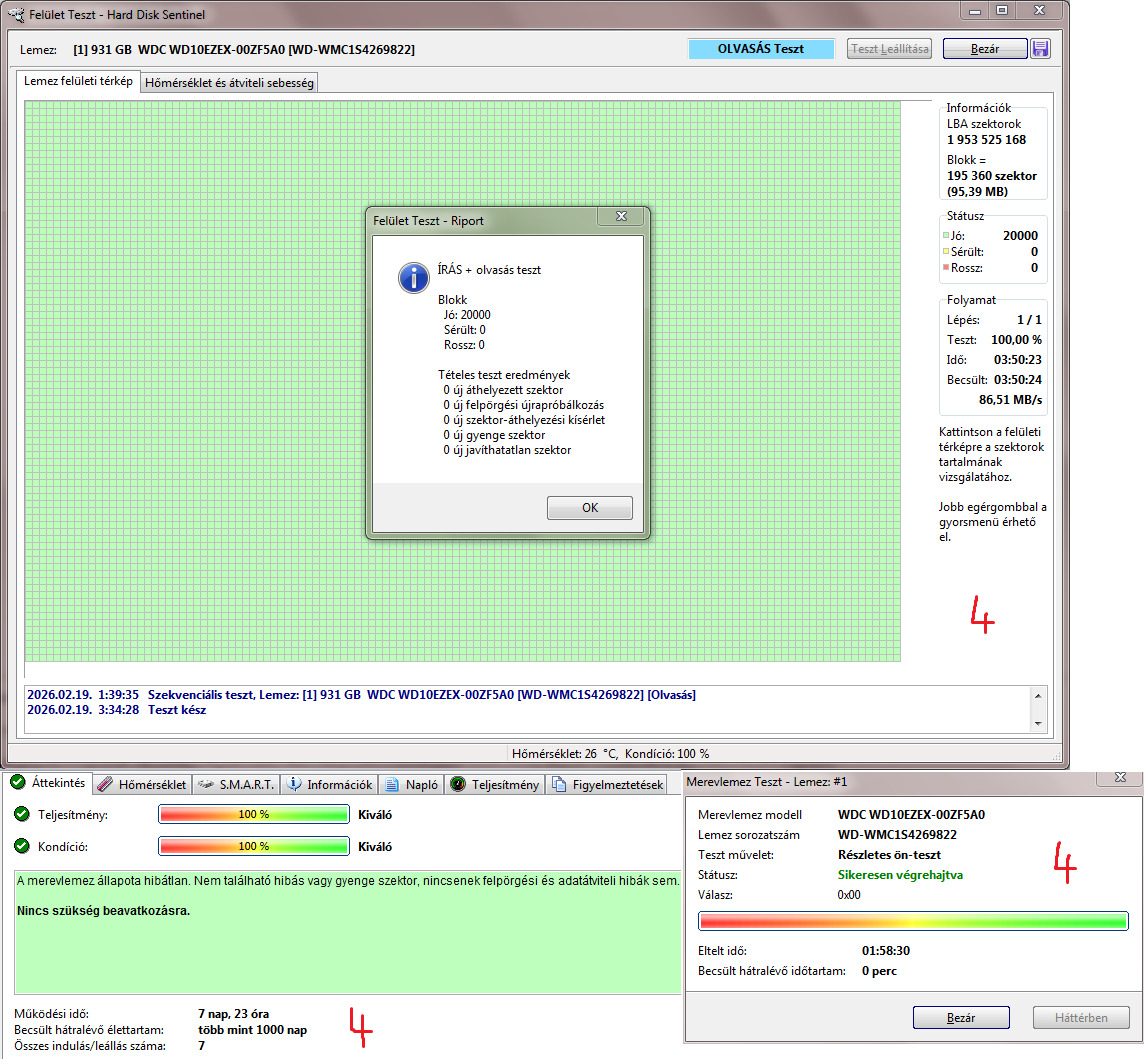Click OK in the Felület Teszt Riport dialog
The image size is (1144, 1059).
[590, 508]
